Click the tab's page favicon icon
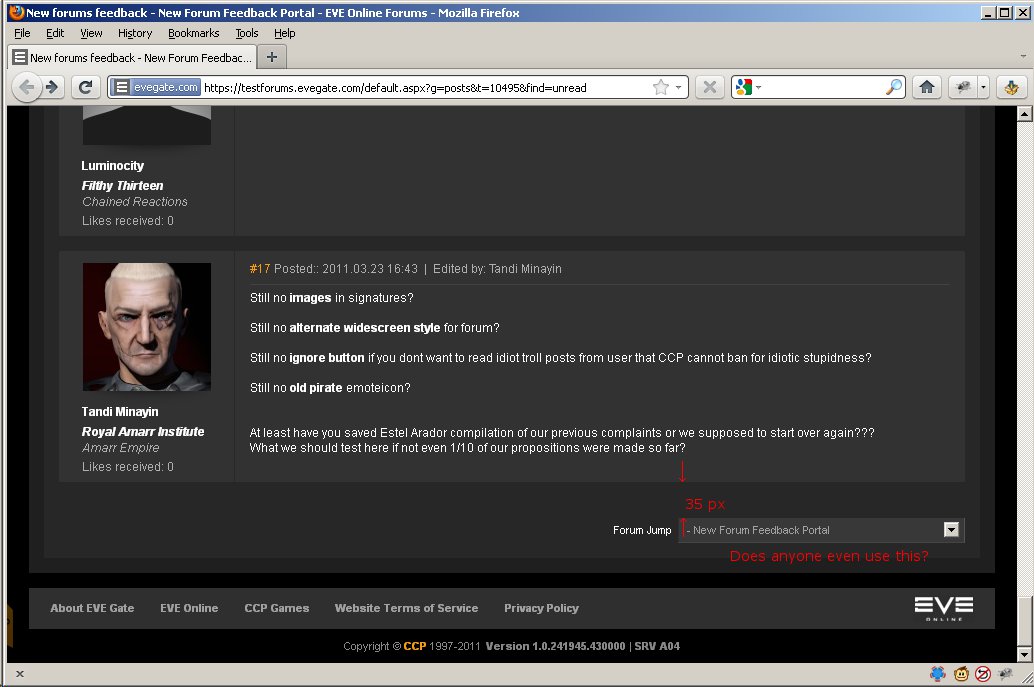 (20, 57)
